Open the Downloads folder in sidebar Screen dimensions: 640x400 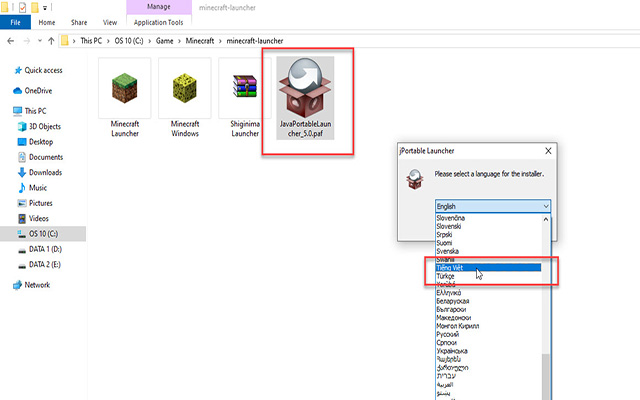pos(46,172)
